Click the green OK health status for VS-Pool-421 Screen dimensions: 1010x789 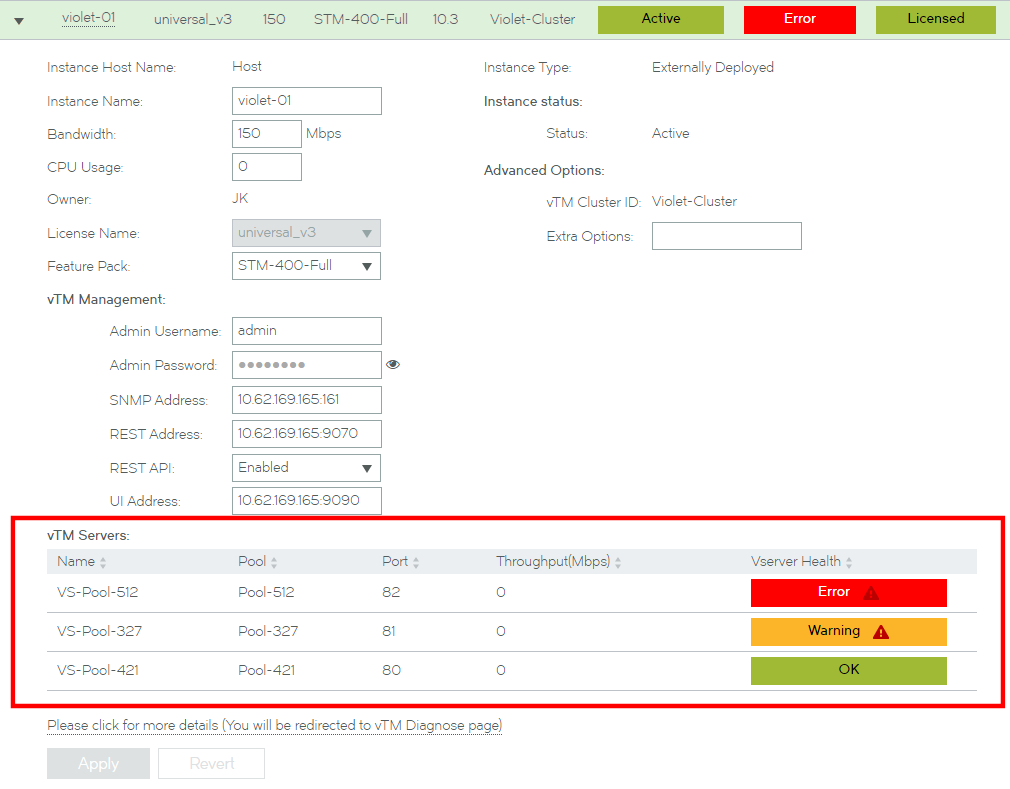848,670
